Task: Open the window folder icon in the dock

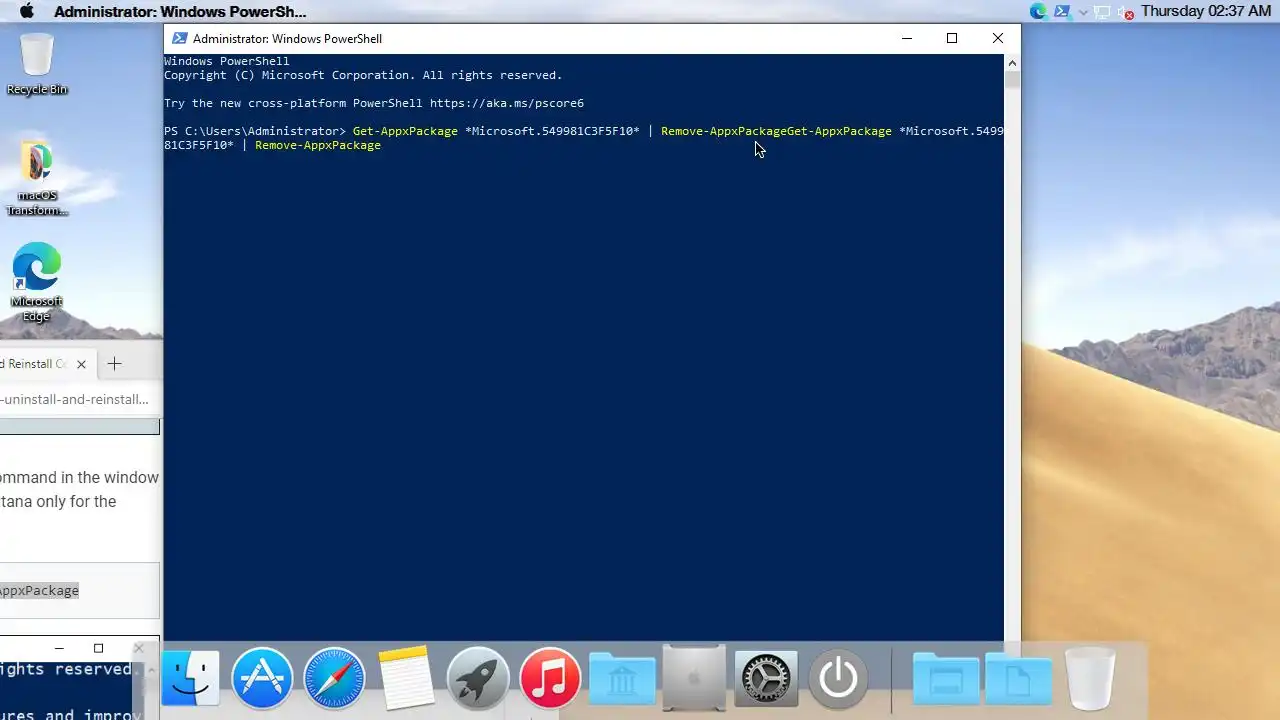Action: [946, 680]
